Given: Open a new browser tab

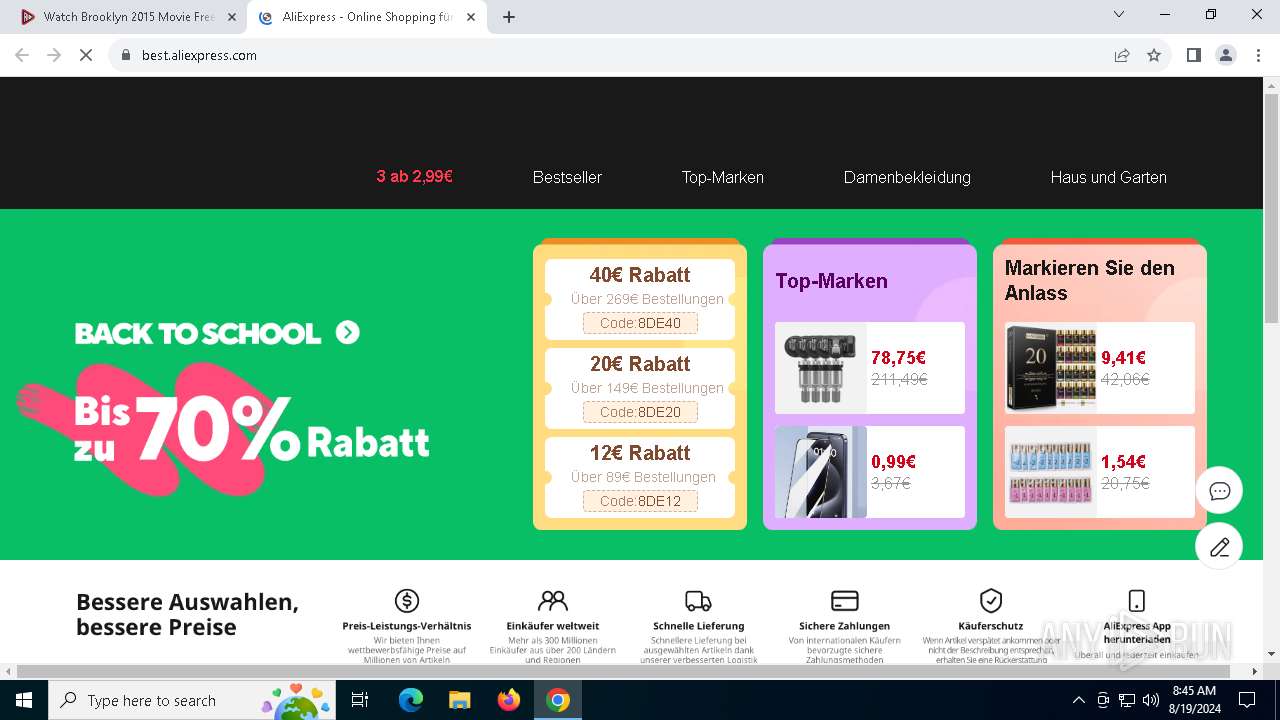Looking at the screenshot, I should 509,17.
